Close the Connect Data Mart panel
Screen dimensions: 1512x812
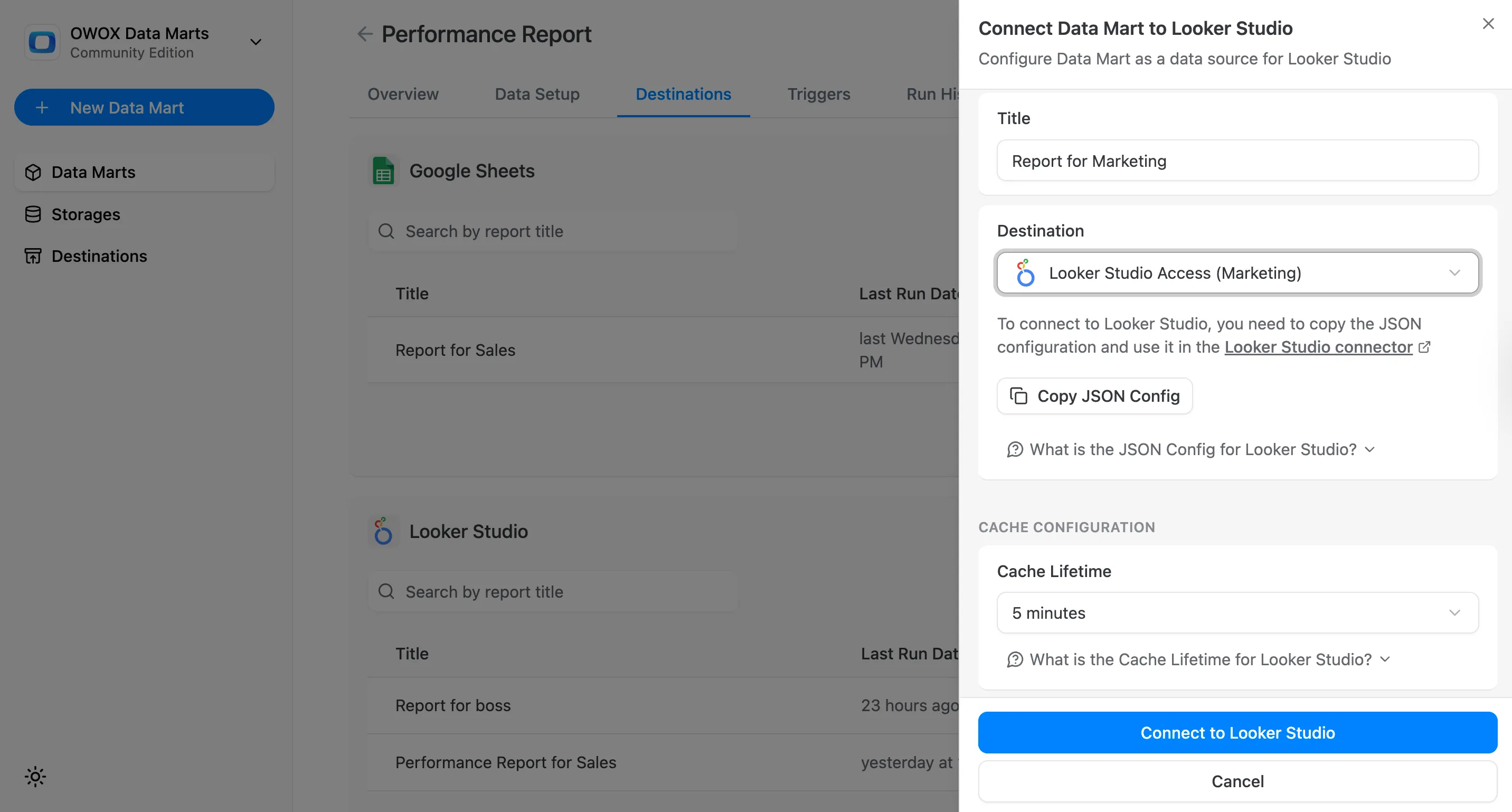1488,23
